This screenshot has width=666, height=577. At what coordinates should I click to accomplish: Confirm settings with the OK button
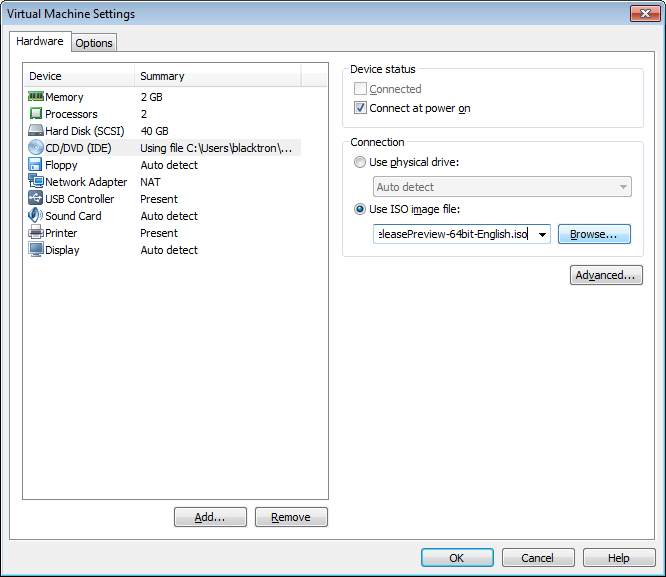tap(457, 557)
